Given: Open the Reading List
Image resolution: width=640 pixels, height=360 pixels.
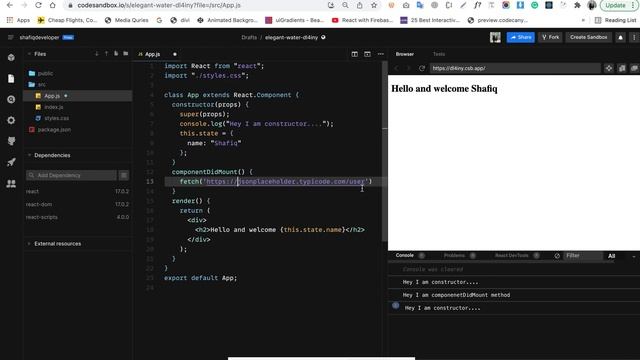Looking at the screenshot, I should click(616, 20).
